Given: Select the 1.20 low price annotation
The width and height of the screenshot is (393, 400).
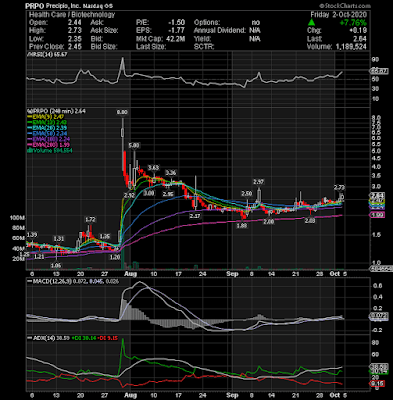Looking at the screenshot, I should [x=115, y=257].
